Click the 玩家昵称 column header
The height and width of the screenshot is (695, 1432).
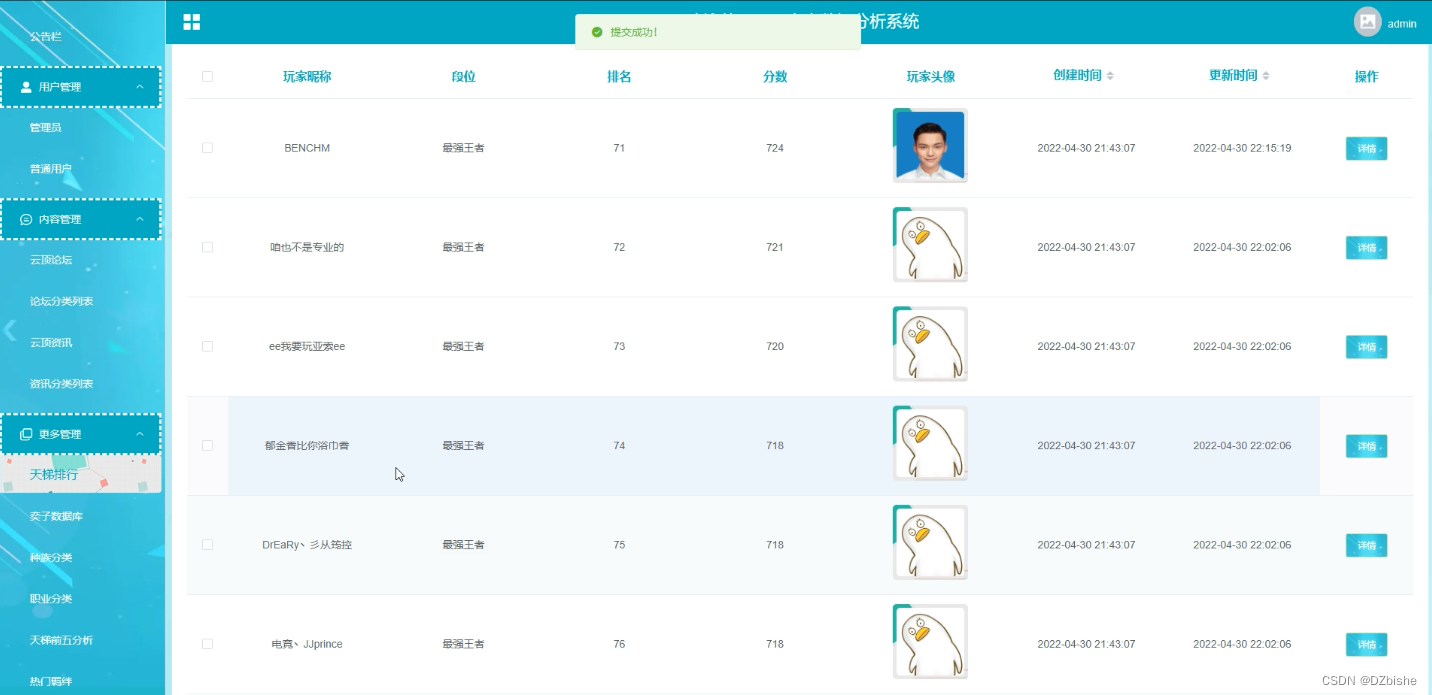pos(307,76)
